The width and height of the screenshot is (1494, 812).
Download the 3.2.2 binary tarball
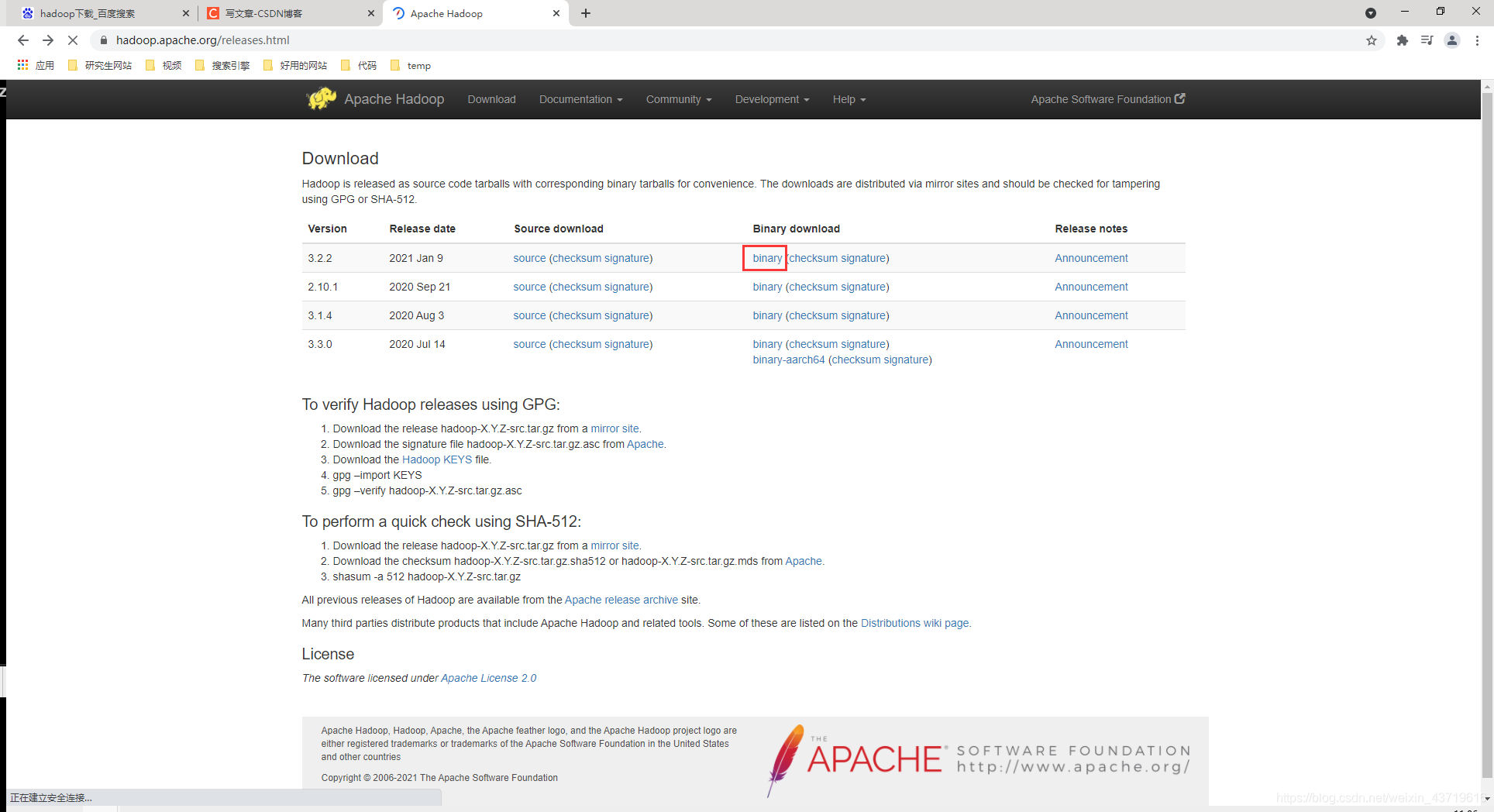pyautogui.click(x=767, y=258)
